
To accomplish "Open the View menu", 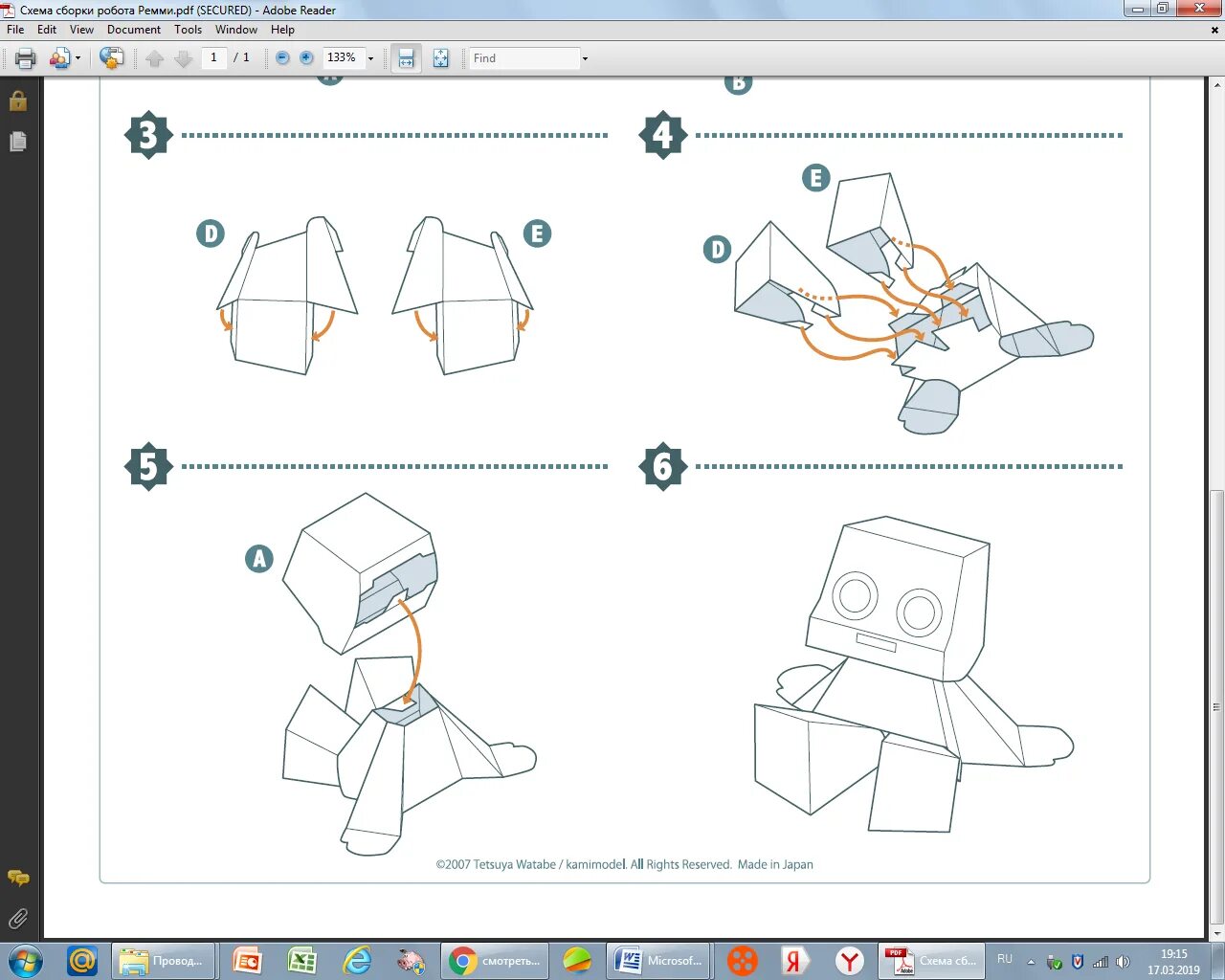I will coord(82,30).
